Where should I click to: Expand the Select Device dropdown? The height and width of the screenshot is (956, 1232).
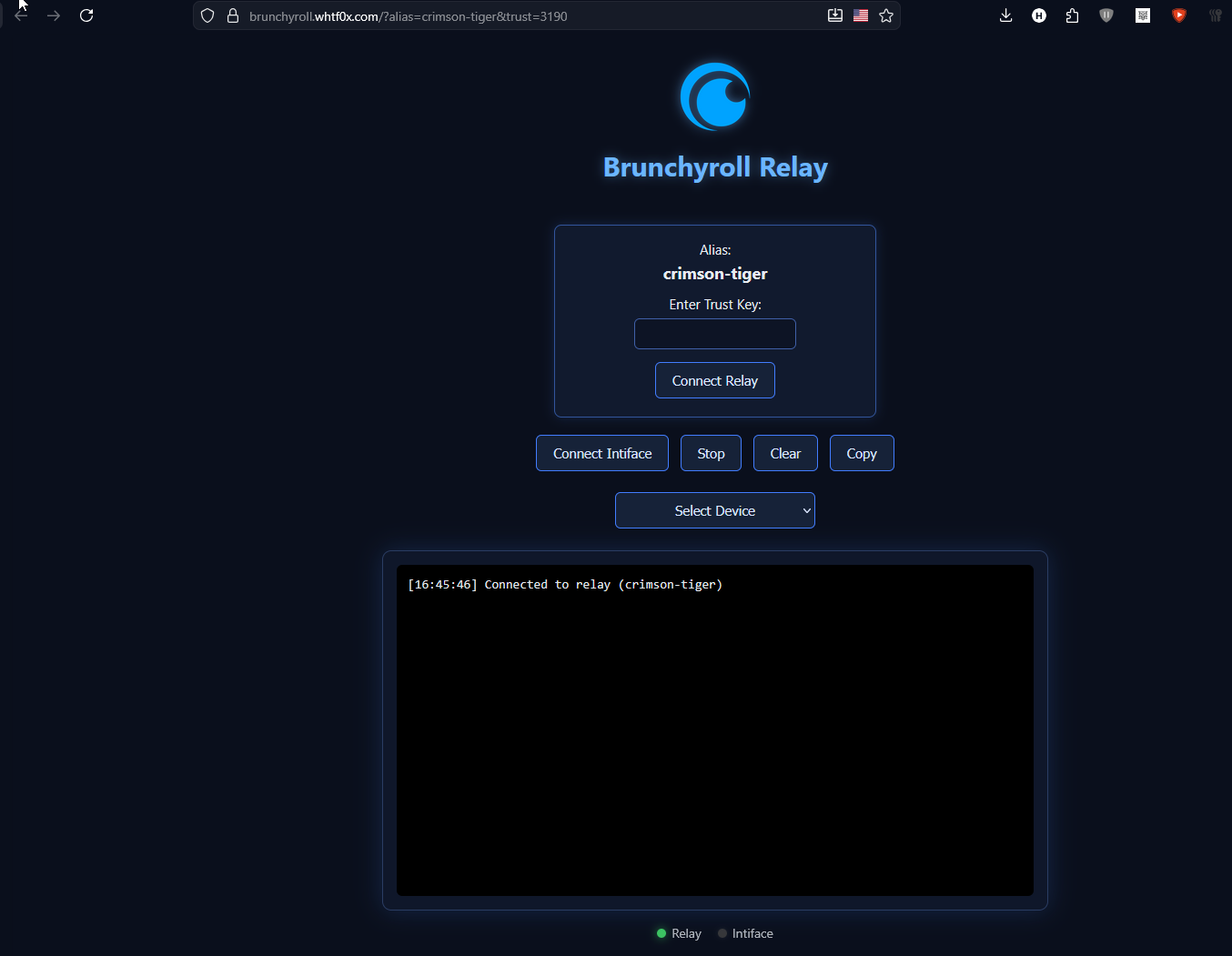coord(715,510)
